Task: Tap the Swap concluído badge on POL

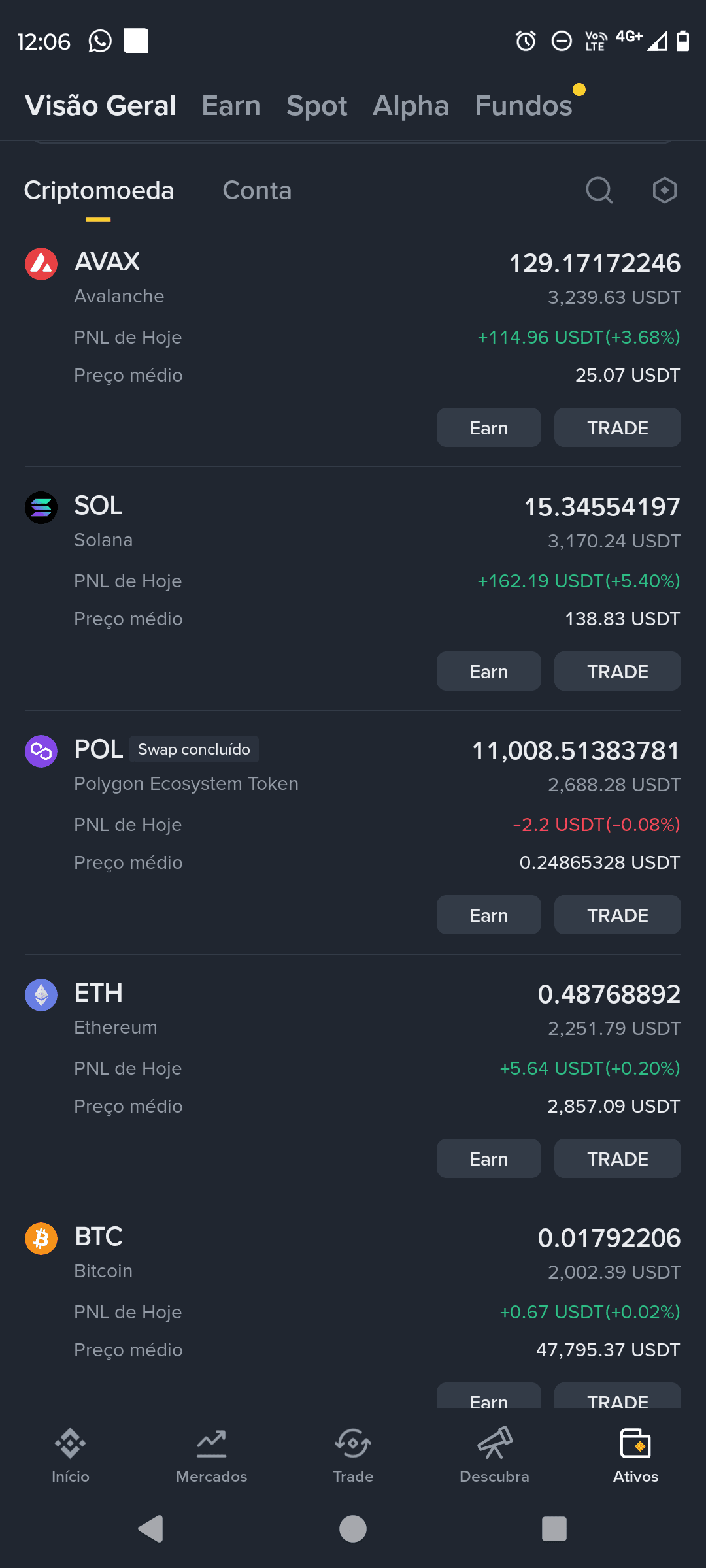Action: [x=194, y=749]
